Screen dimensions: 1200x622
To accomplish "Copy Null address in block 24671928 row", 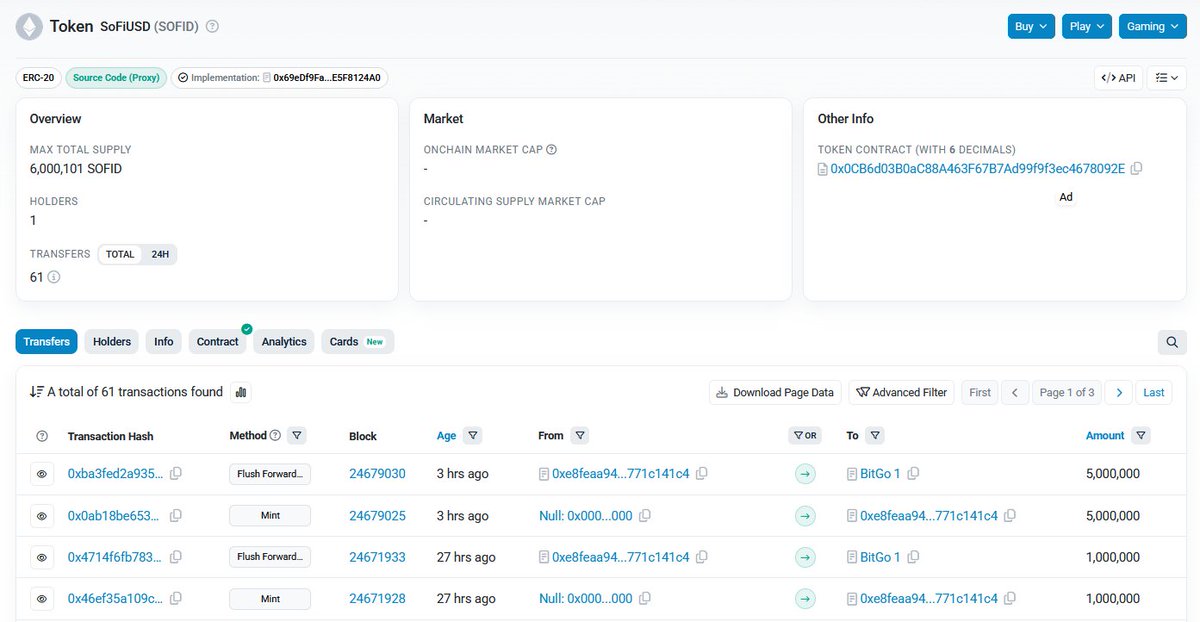I will point(645,599).
